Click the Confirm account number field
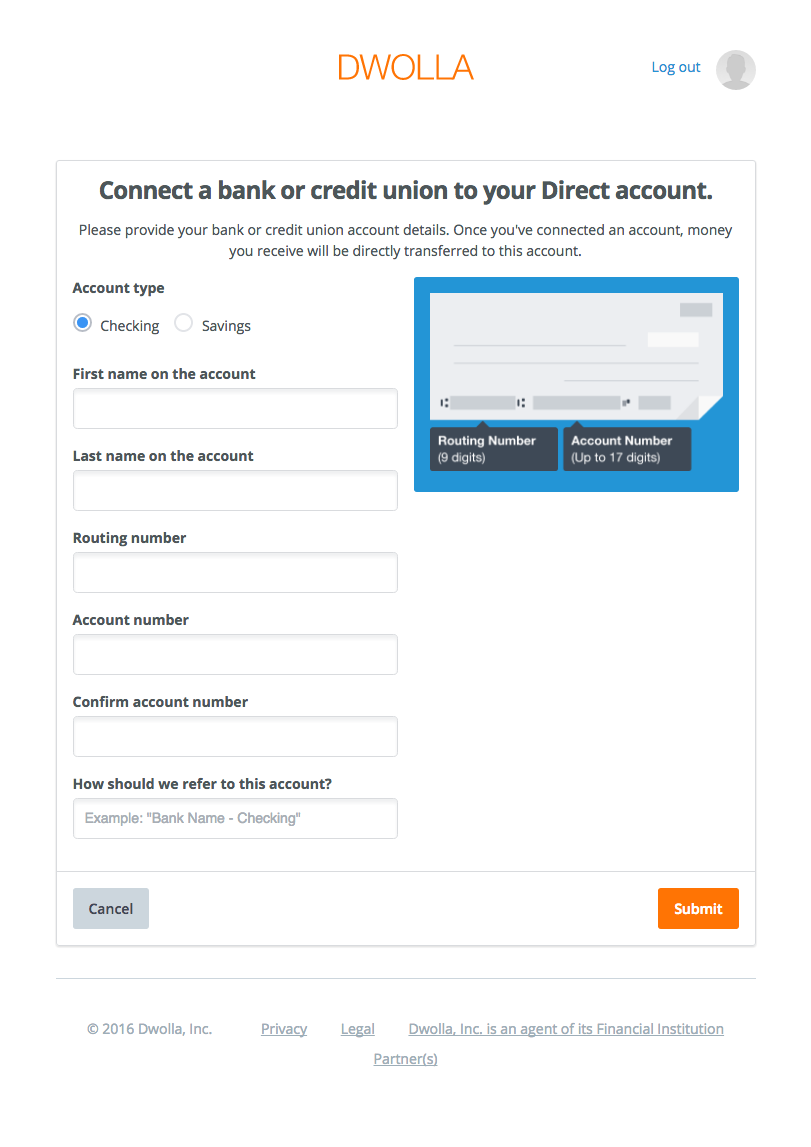The height and width of the screenshot is (1147, 811). (x=235, y=737)
